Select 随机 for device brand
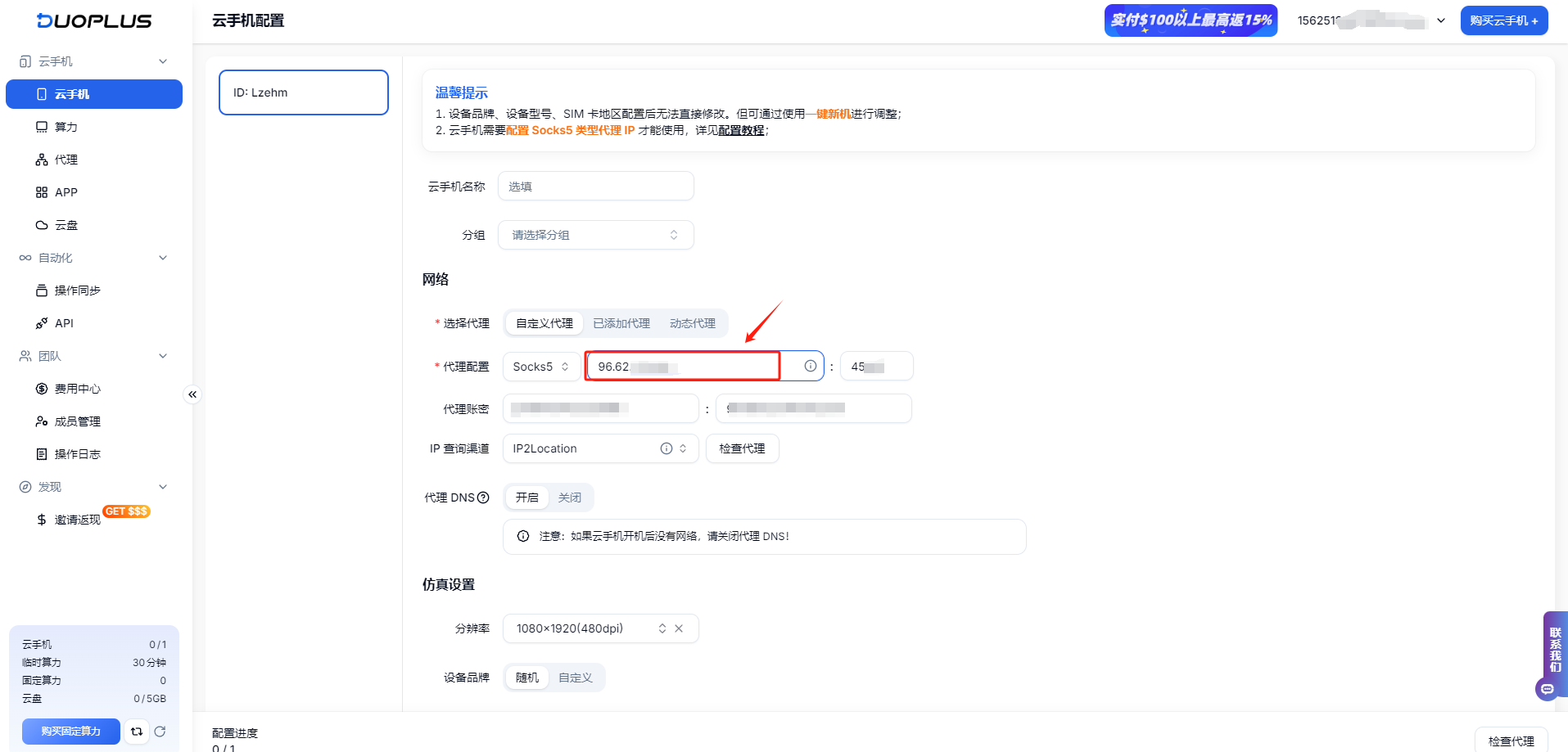 [527, 678]
